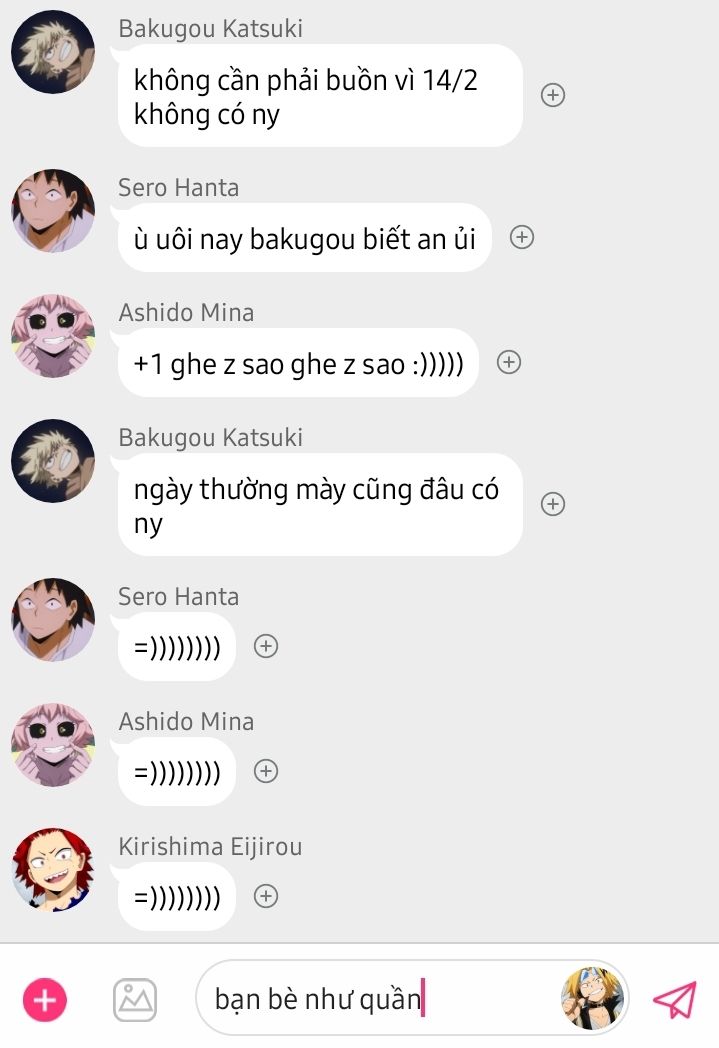
Task: Open Bakugou Katsuki's top avatar
Action: [53, 52]
